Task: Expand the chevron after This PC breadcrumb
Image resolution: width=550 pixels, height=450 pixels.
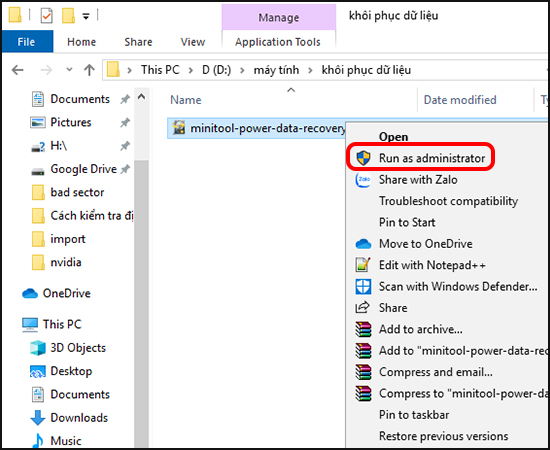Action: click(191, 70)
